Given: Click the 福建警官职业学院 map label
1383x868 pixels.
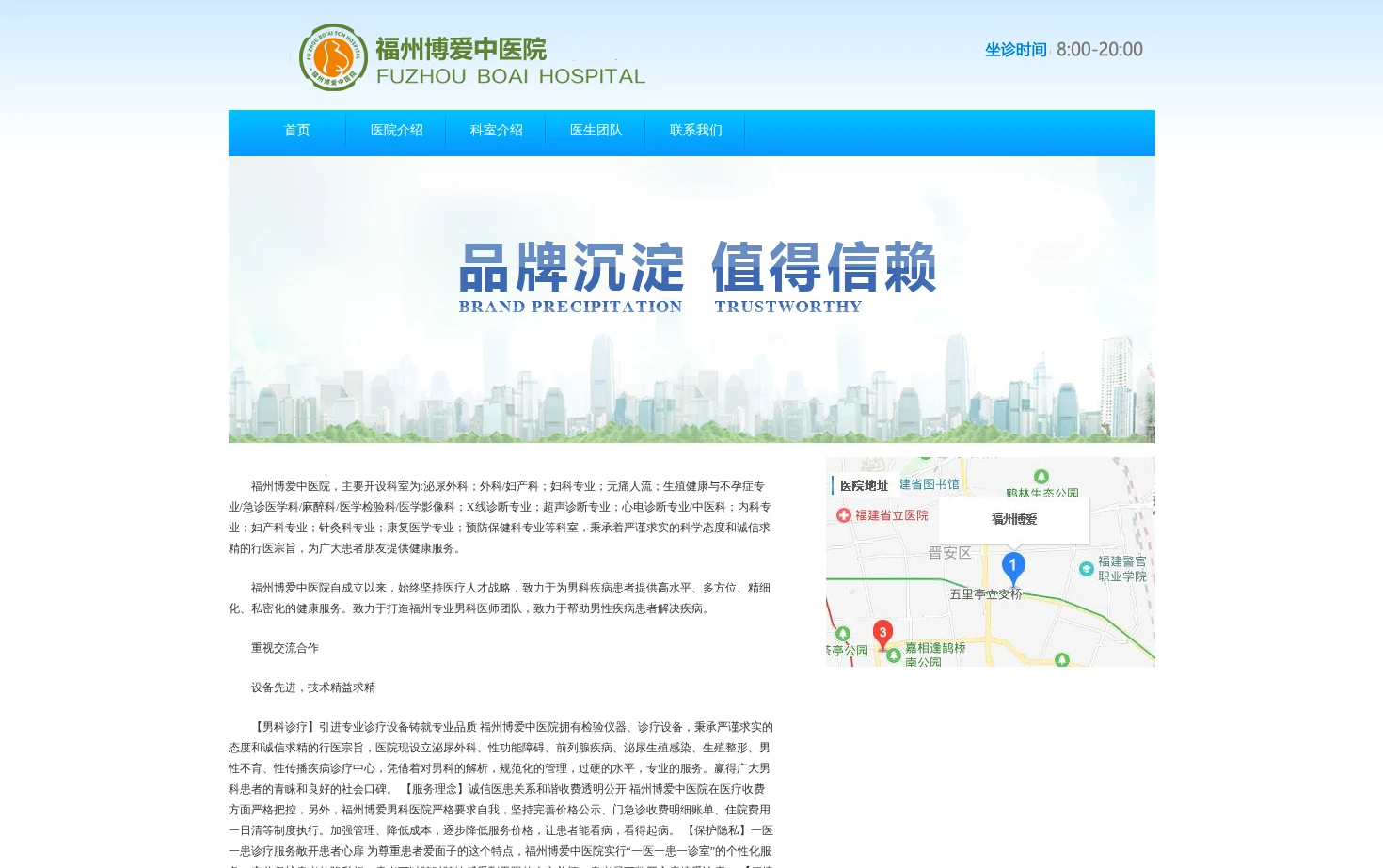Looking at the screenshot, I should pyautogui.click(x=1122, y=568).
